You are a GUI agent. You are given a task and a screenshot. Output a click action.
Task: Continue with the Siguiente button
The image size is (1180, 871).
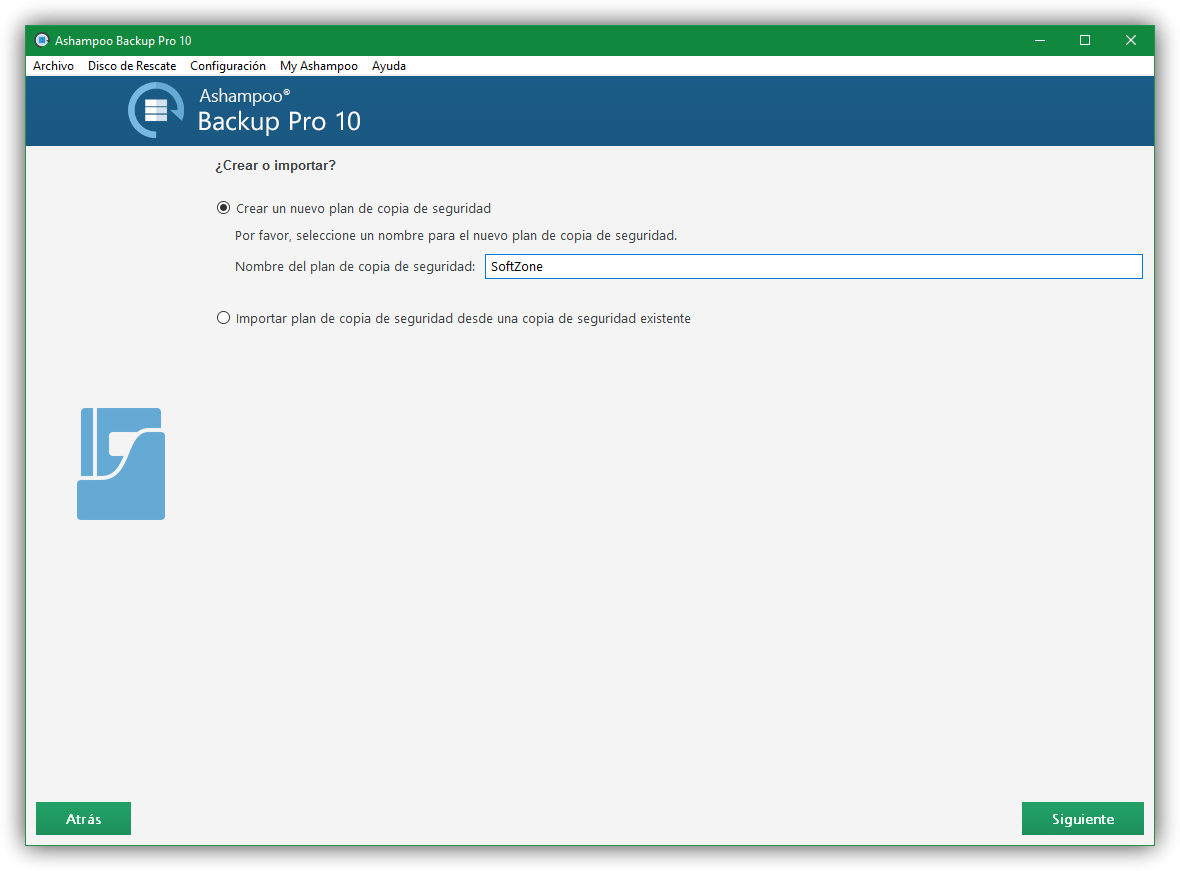pos(1082,818)
